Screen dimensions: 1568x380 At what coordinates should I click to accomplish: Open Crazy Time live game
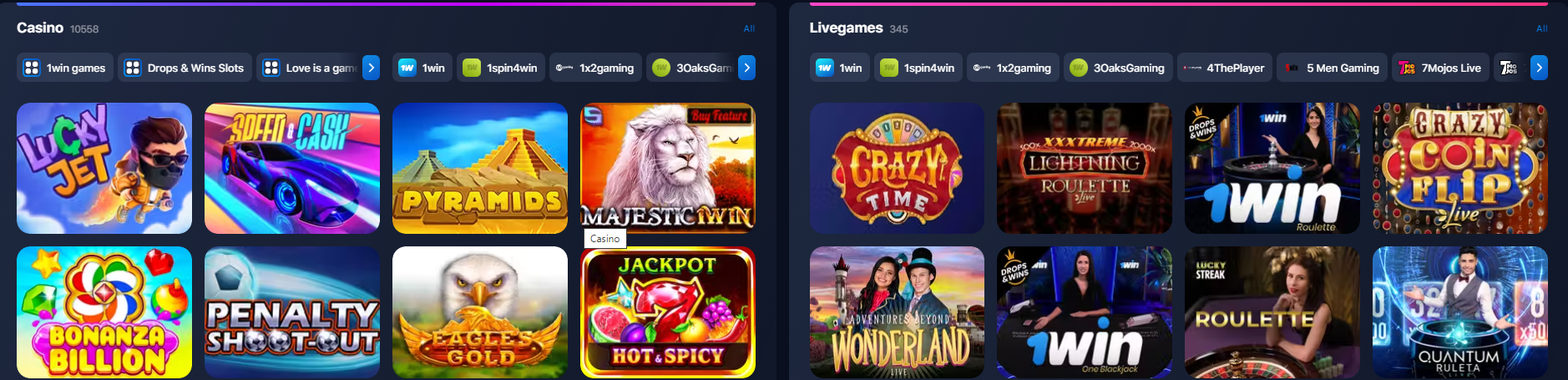897,168
